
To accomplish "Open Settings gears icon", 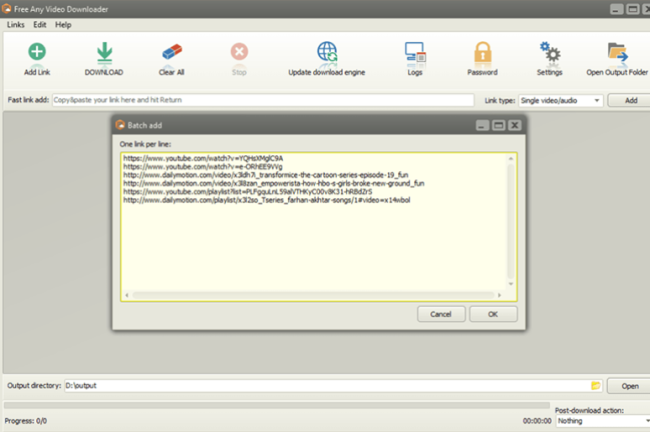I will (x=550, y=52).
